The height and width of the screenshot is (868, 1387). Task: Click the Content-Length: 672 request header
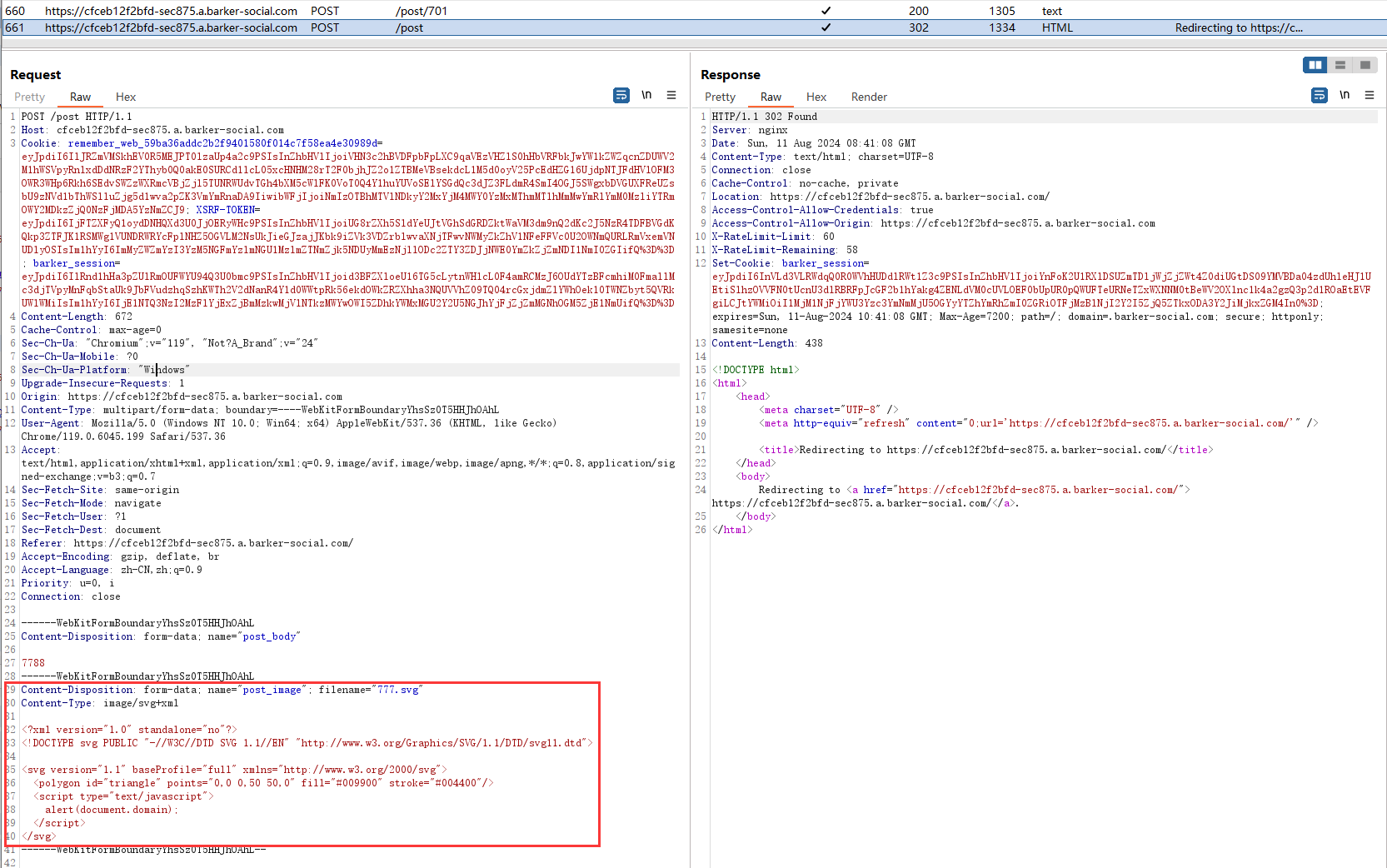pos(77,317)
